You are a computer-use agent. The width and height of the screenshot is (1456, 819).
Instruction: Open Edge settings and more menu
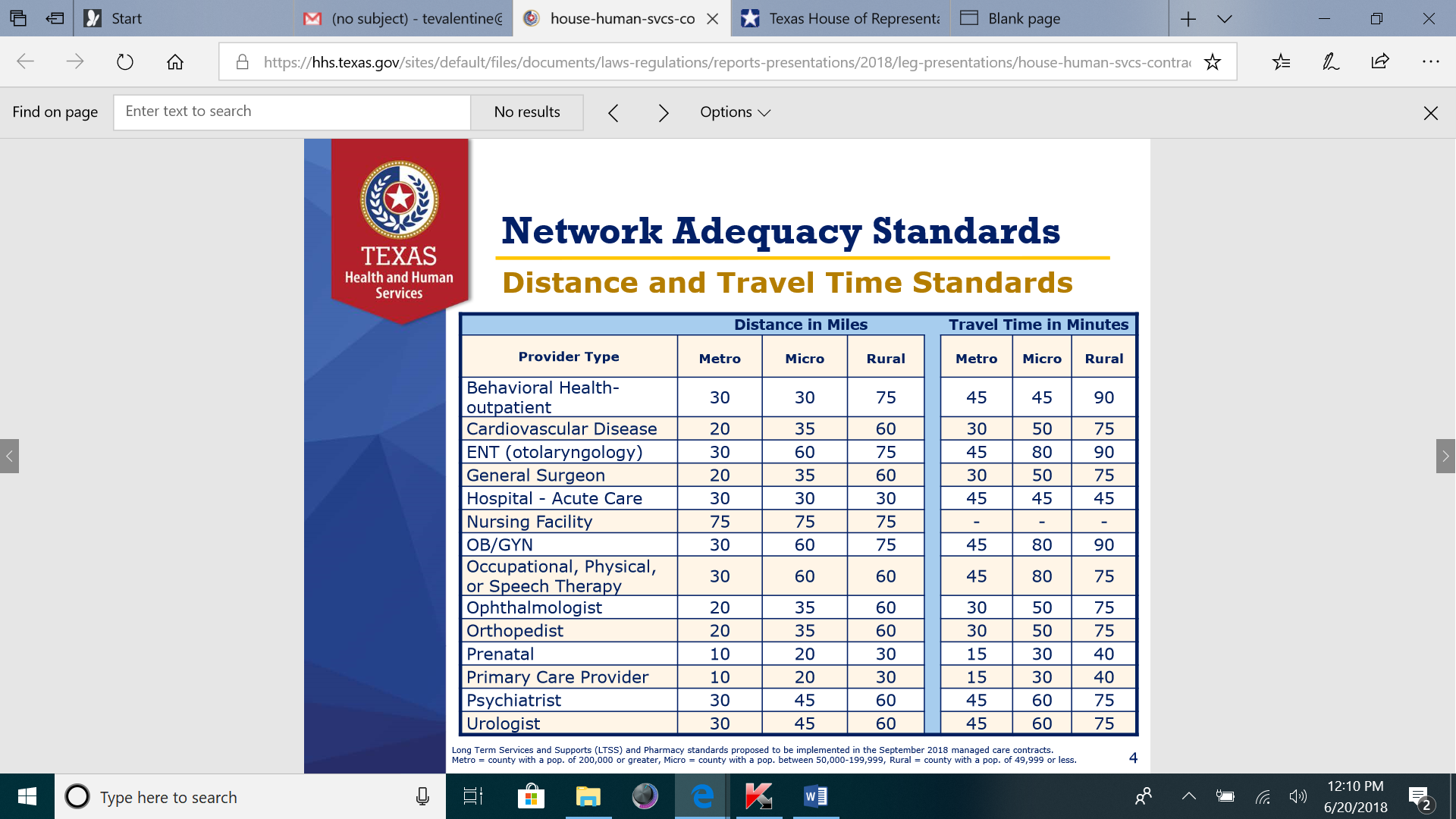[1430, 62]
